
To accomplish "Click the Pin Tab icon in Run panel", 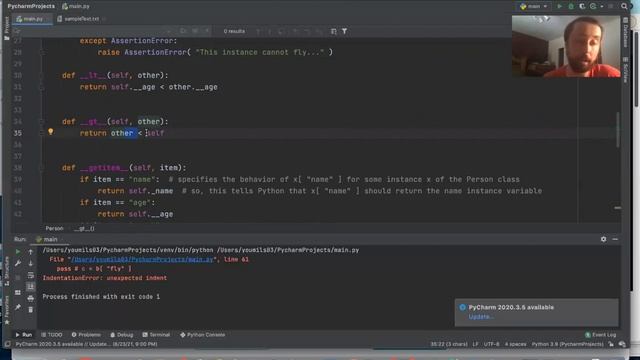I will [18, 307].
